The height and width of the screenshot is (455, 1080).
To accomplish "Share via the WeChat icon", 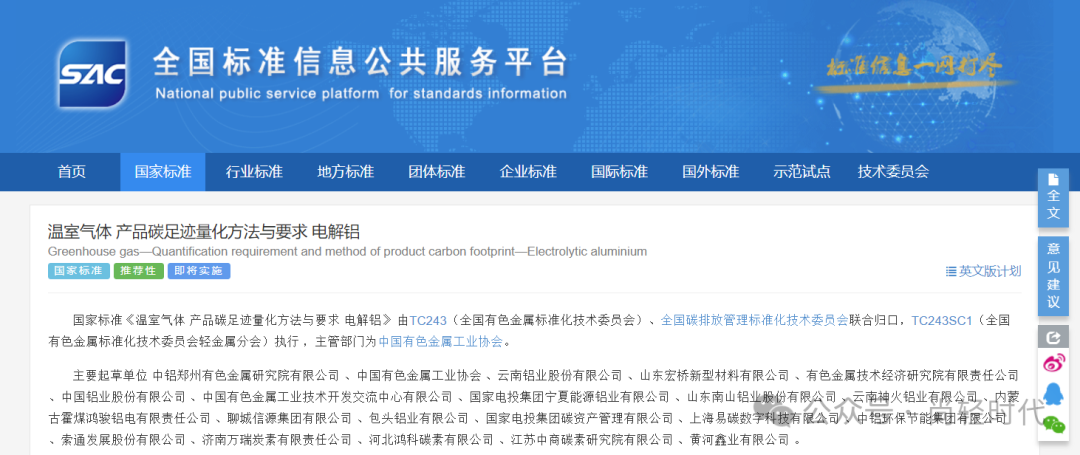I will pos(1053,425).
